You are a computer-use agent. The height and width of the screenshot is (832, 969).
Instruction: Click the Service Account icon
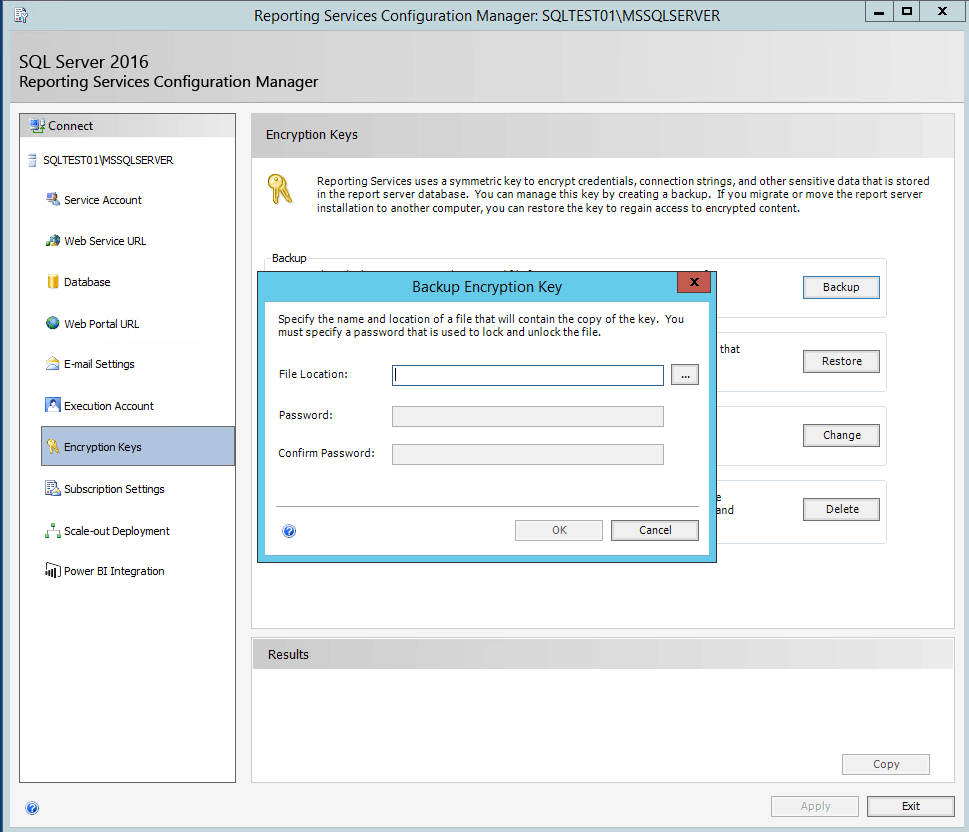point(53,199)
